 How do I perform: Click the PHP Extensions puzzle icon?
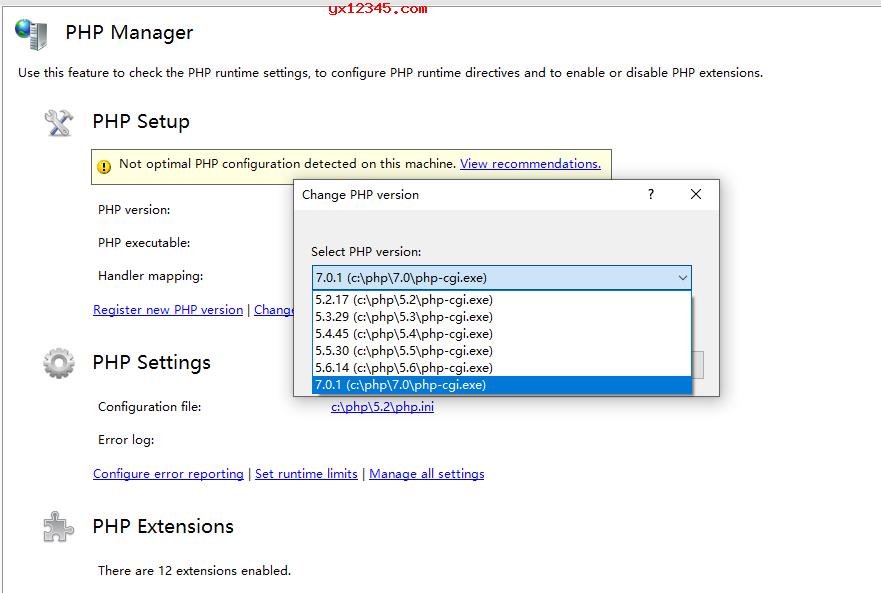57,526
